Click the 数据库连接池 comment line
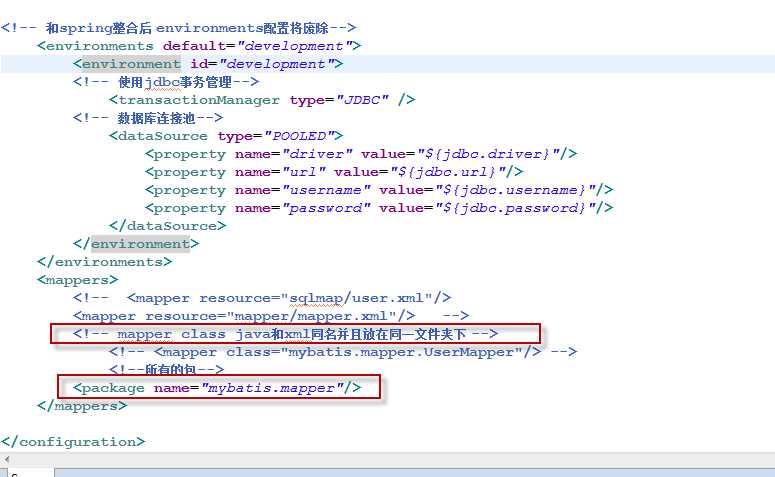This screenshot has height=477, width=775. tap(148, 118)
